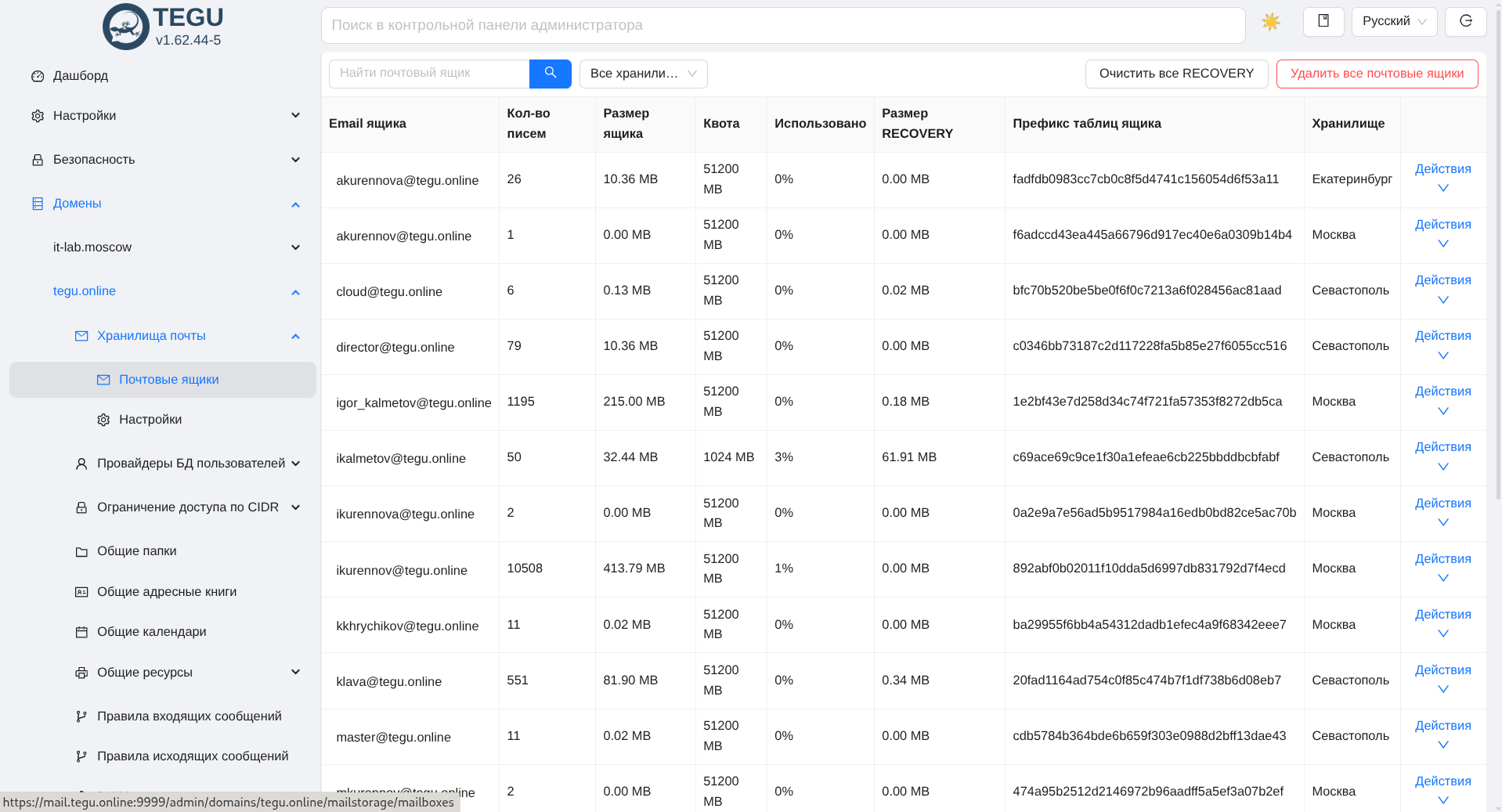This screenshot has width=1502, height=812.
Task: Open Настройки under Хранилища почты
Action: (150, 420)
